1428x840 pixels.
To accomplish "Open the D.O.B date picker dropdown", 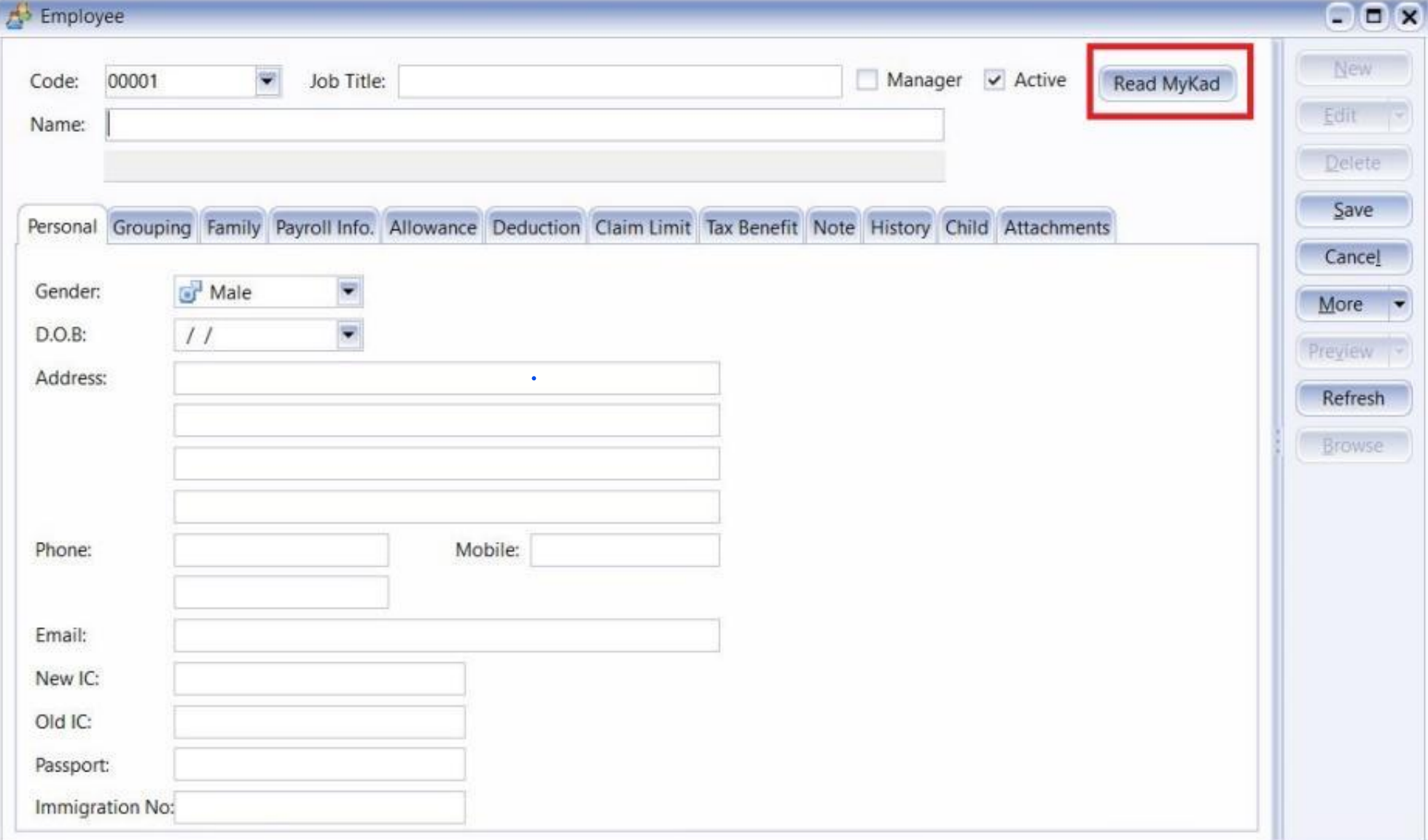I will 349,335.
